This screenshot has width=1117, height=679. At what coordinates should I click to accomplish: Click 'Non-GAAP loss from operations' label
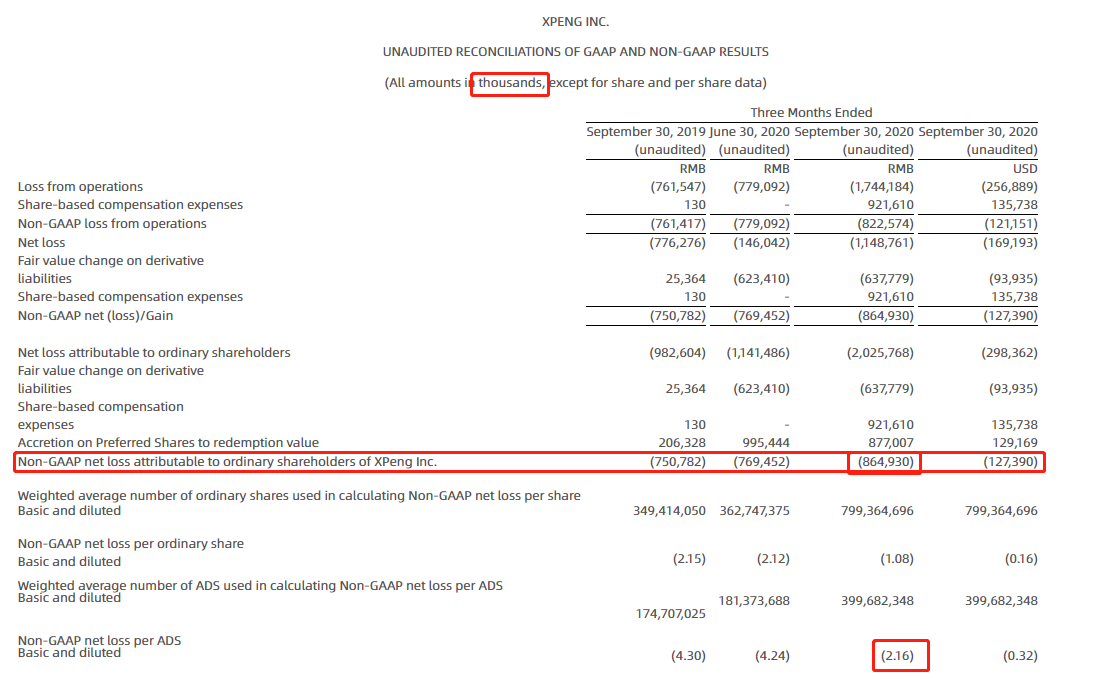pyautogui.click(x=112, y=224)
